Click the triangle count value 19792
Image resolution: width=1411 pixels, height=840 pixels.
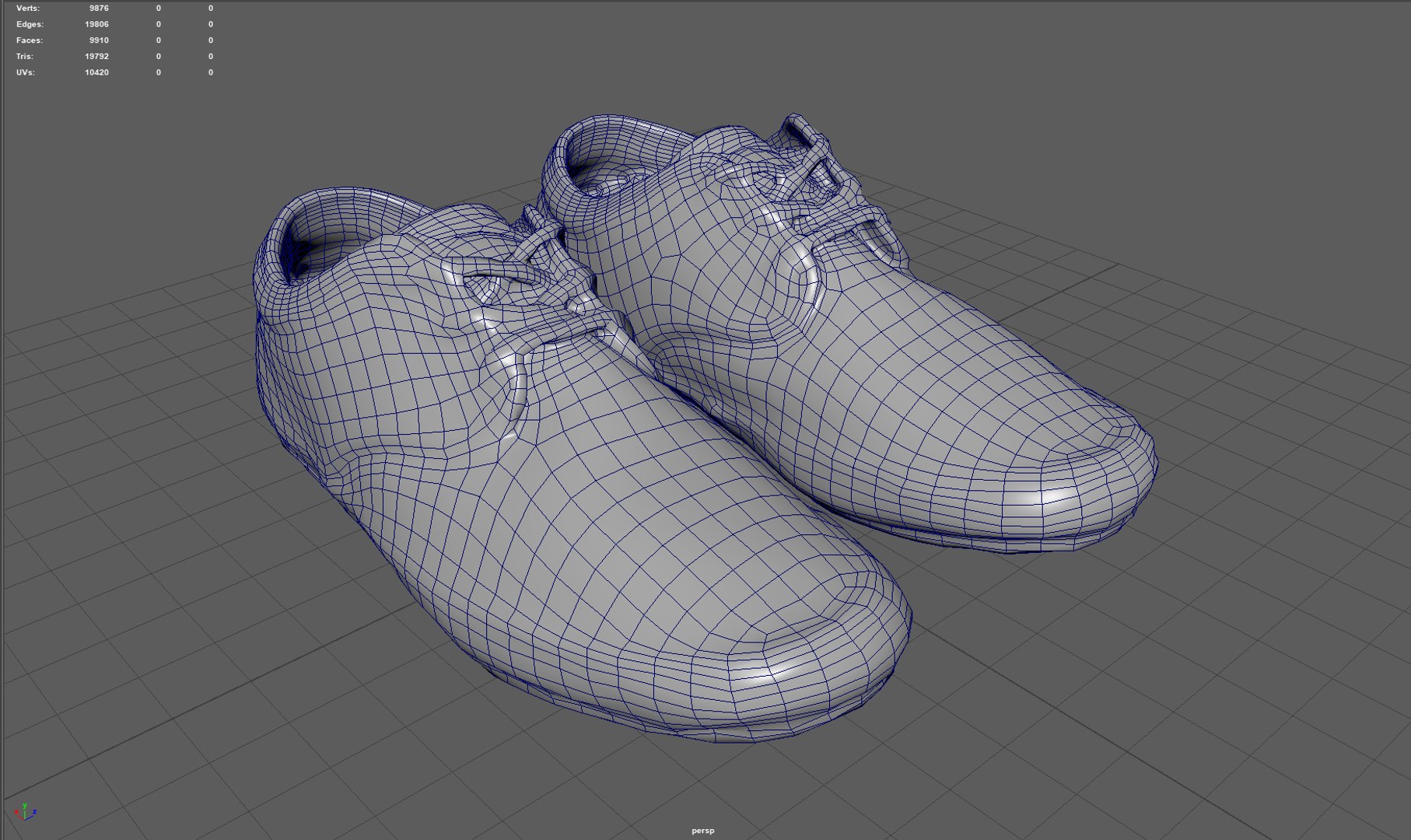(96, 56)
